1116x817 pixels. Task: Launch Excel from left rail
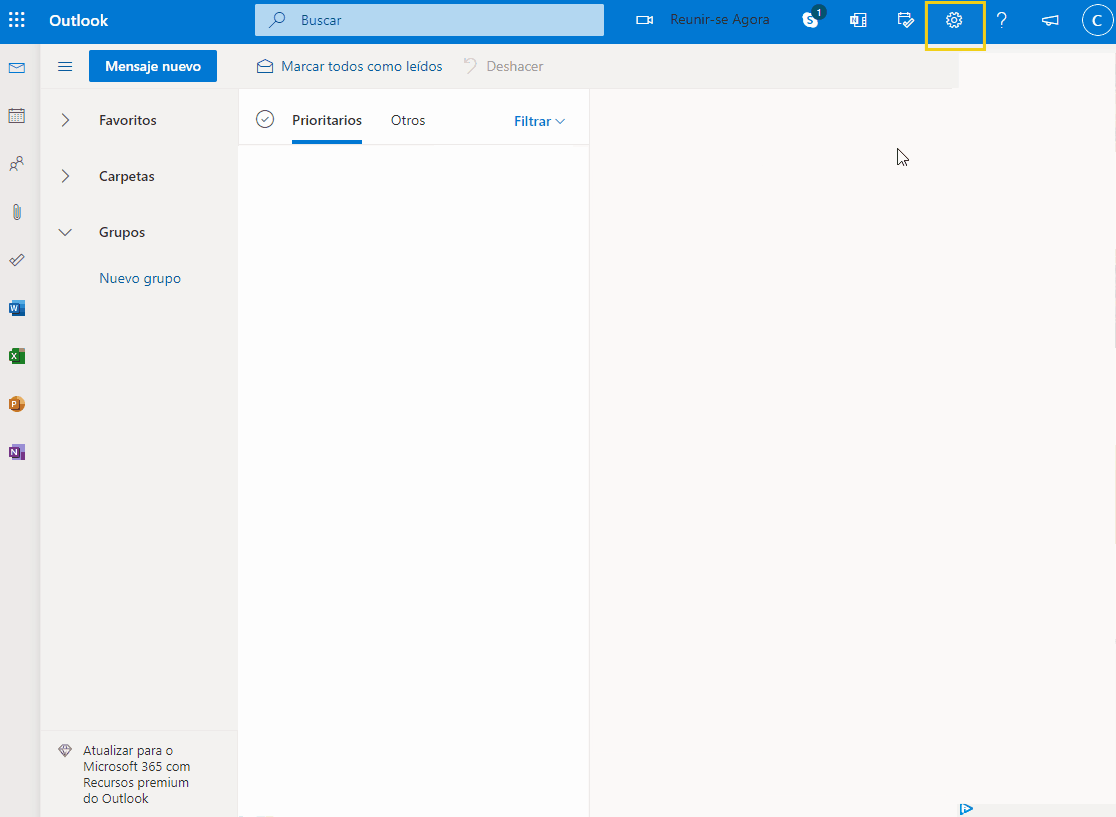[17, 356]
